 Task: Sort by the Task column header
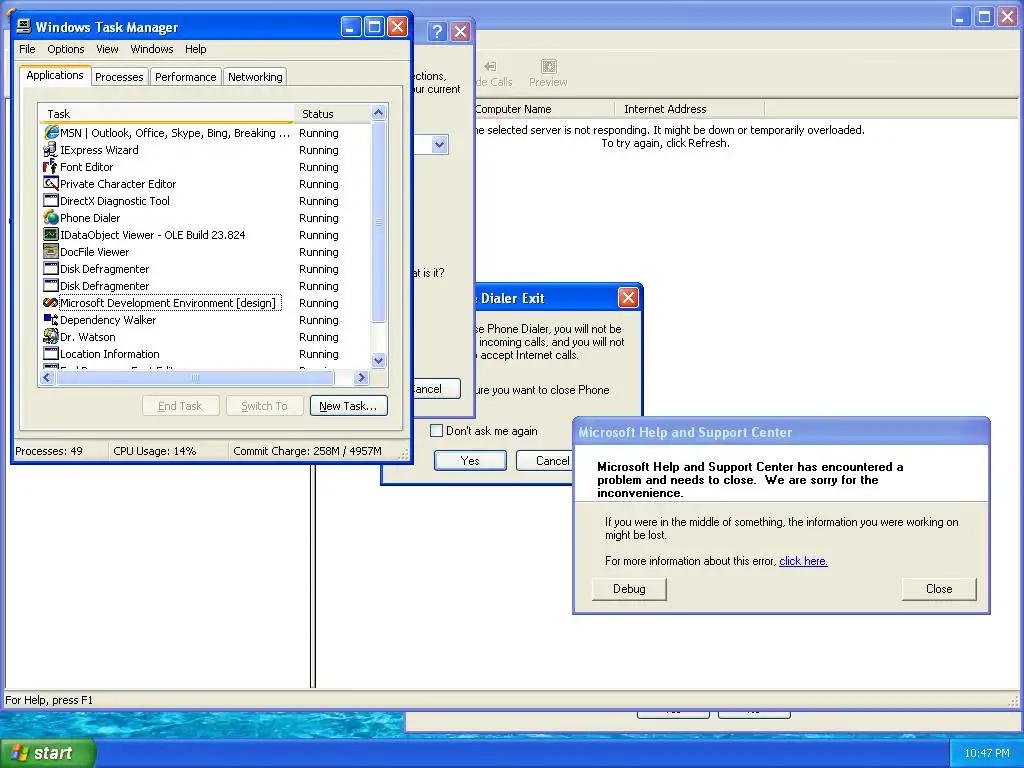pyautogui.click(x=167, y=114)
